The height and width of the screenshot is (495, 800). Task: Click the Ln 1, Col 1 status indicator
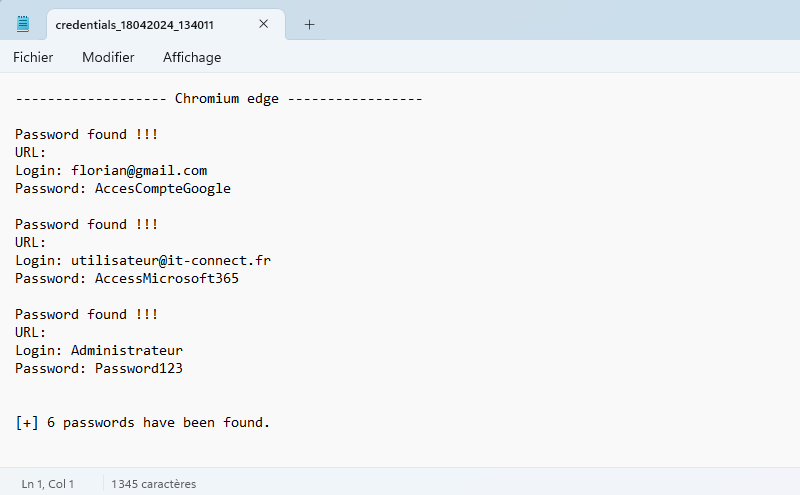(48, 484)
